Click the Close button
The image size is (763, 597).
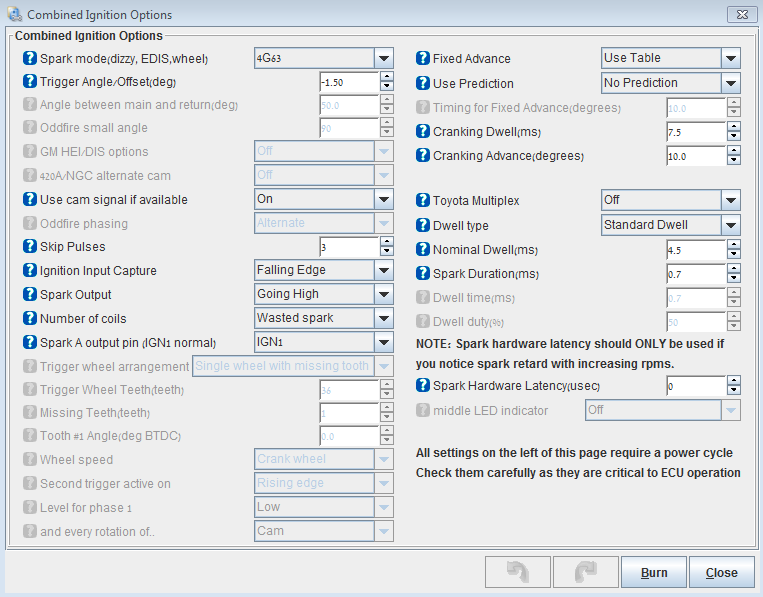[722, 572]
